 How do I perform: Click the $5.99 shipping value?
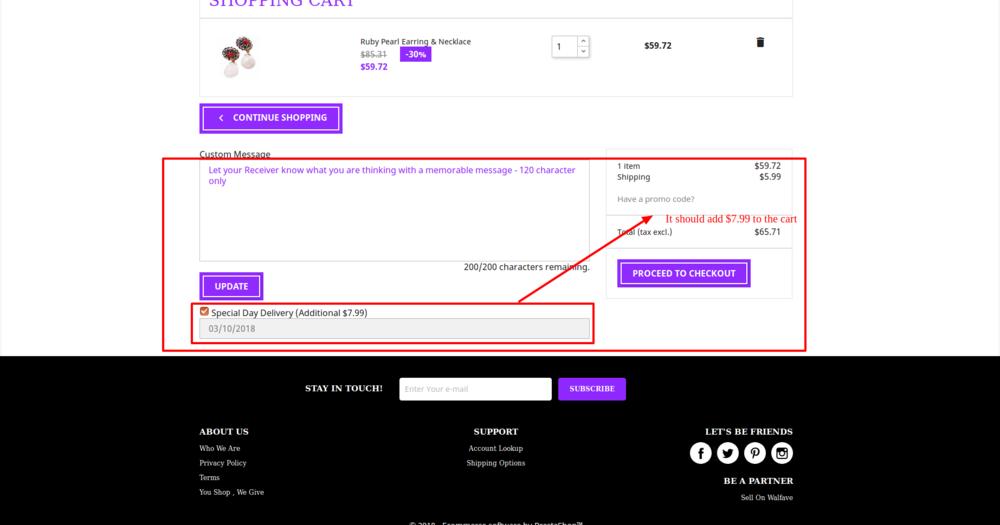pyautogui.click(x=770, y=177)
